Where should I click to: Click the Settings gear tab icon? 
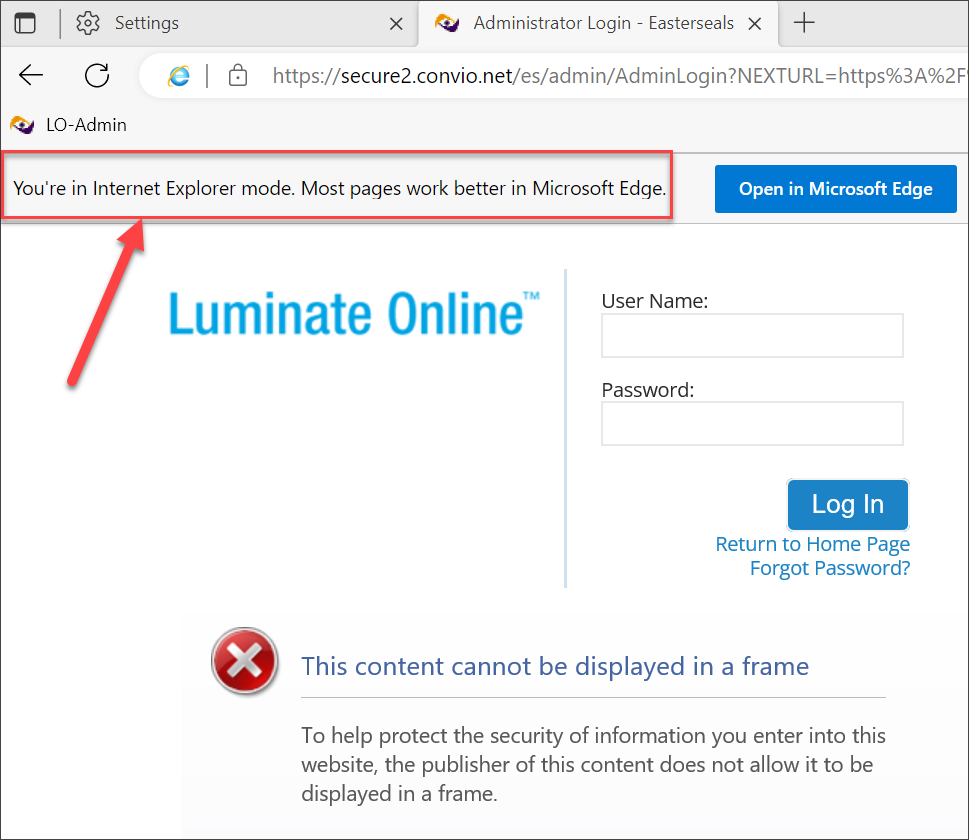(x=88, y=23)
